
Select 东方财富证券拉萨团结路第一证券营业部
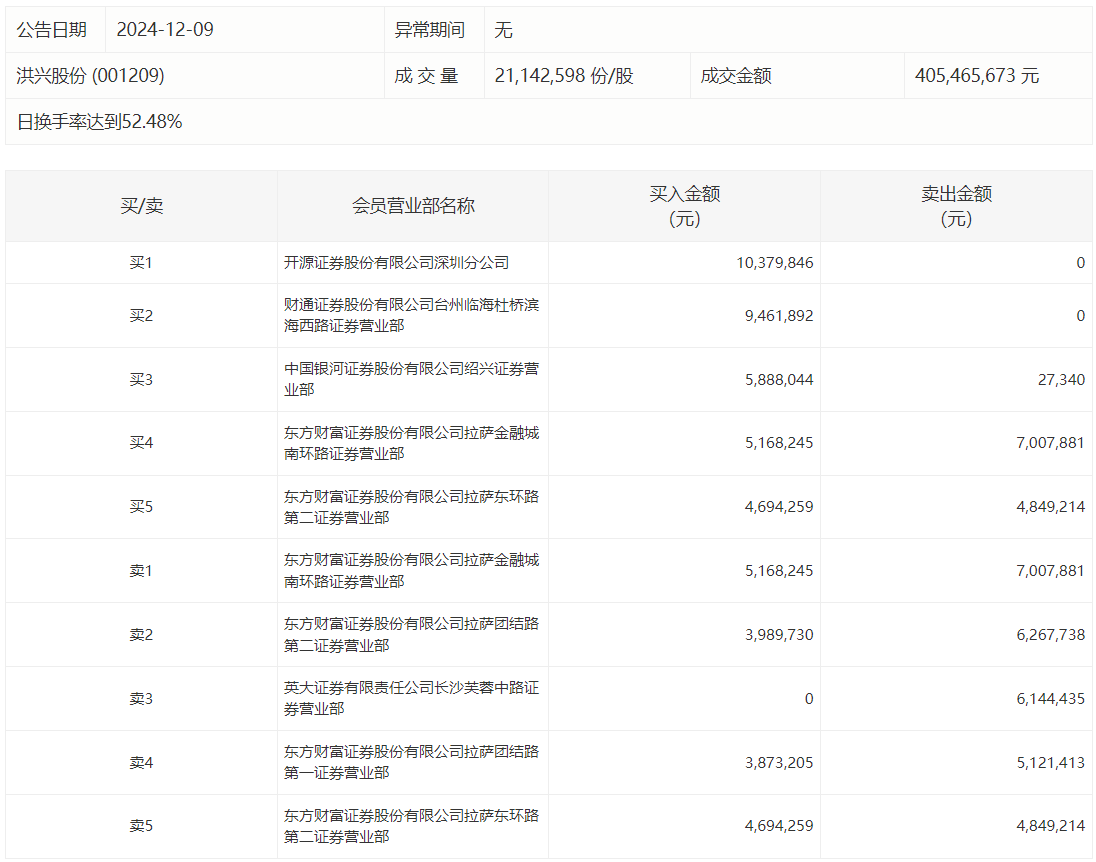(x=411, y=762)
